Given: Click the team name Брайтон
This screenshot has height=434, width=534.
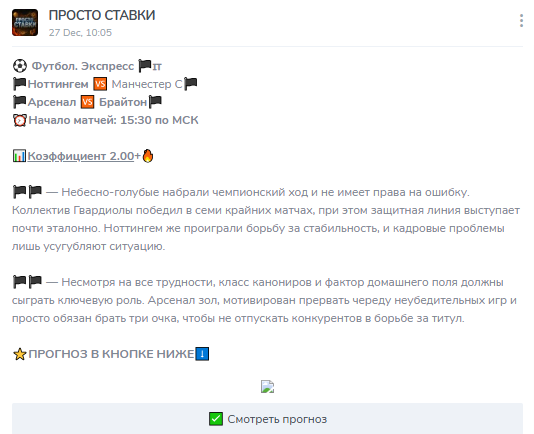Looking at the screenshot, I should [x=123, y=102].
